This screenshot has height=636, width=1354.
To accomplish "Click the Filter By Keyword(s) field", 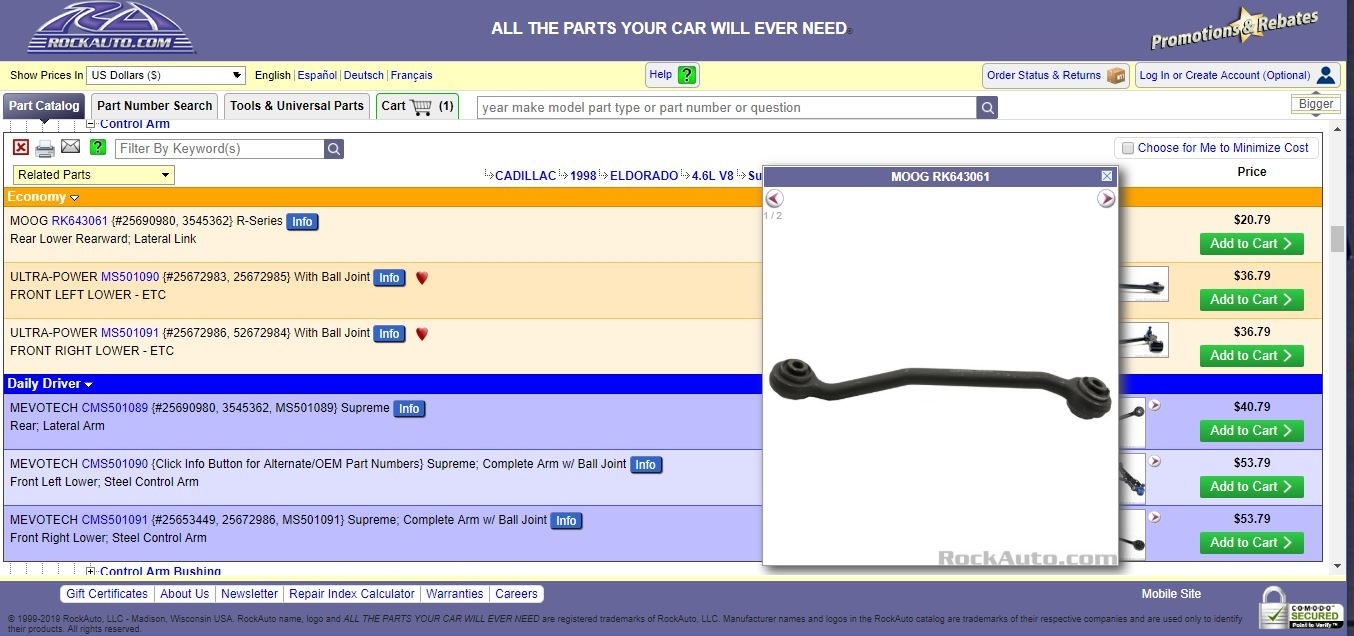I will pyautogui.click(x=220, y=149).
